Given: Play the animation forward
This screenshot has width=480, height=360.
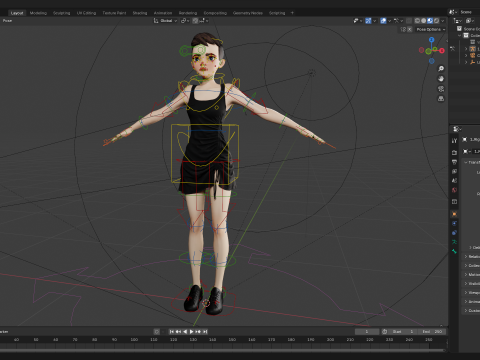Looking at the screenshot, I should click(x=191, y=332).
